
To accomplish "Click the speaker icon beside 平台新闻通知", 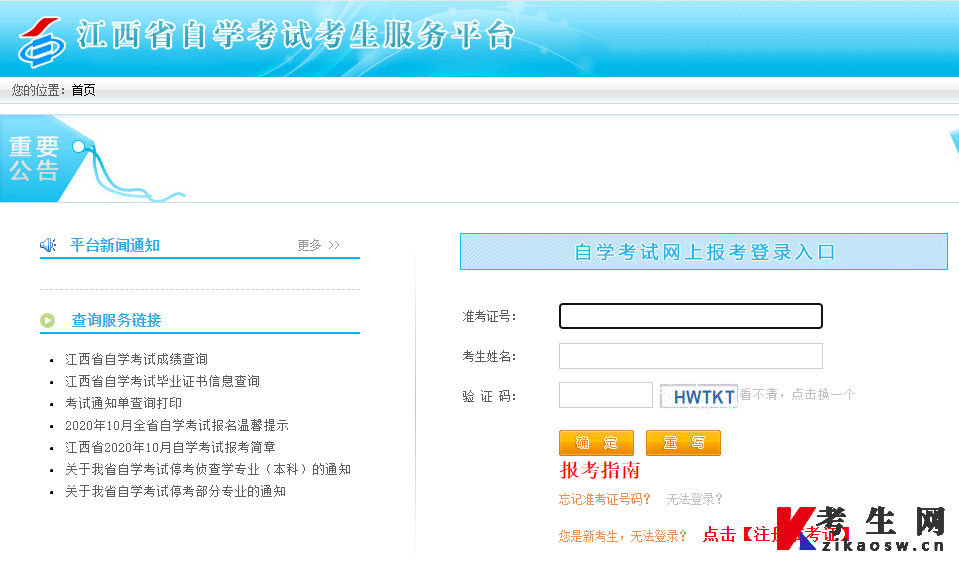I will 48,245.
